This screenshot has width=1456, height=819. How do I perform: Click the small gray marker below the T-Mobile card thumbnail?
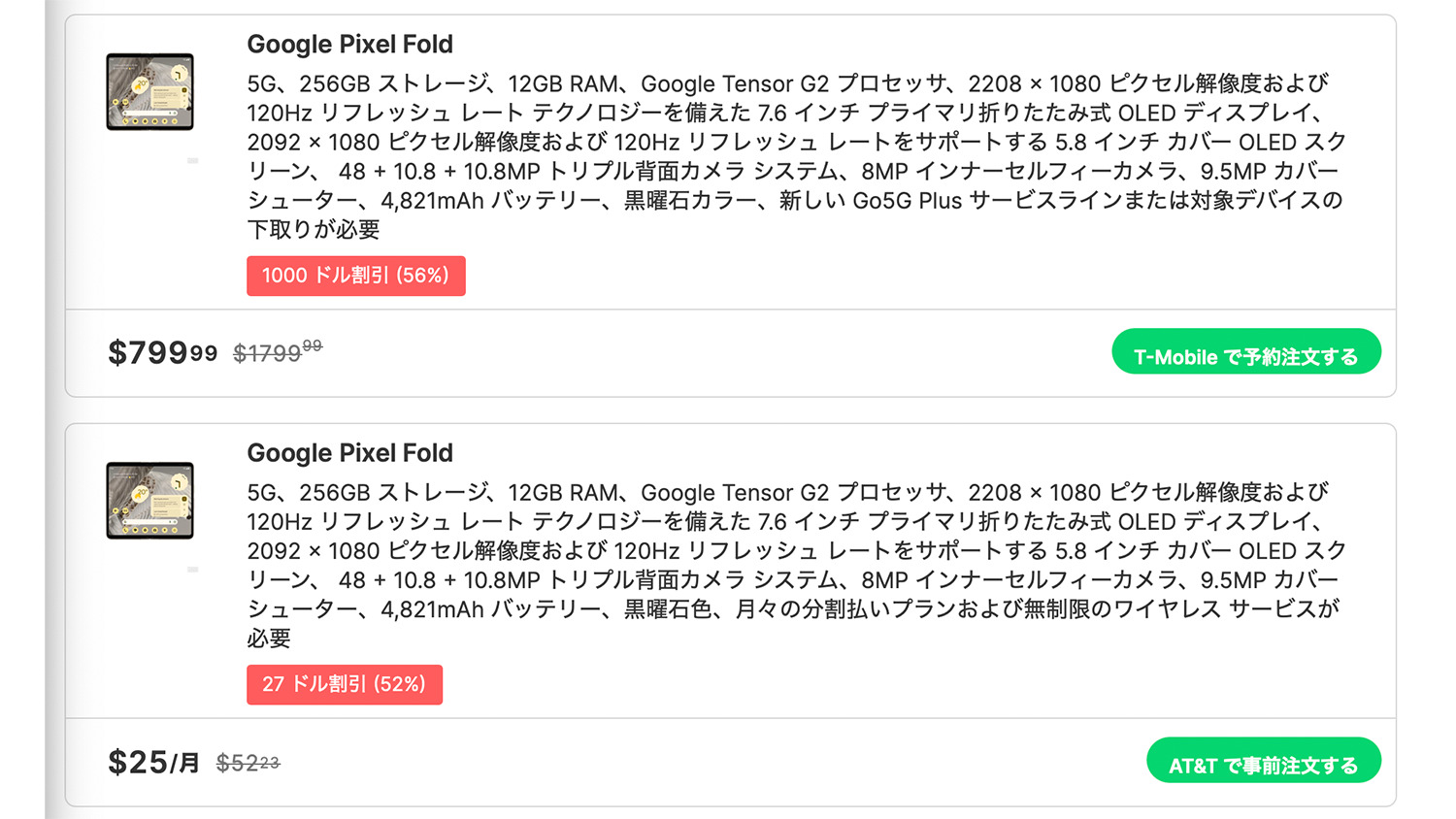pos(193,161)
